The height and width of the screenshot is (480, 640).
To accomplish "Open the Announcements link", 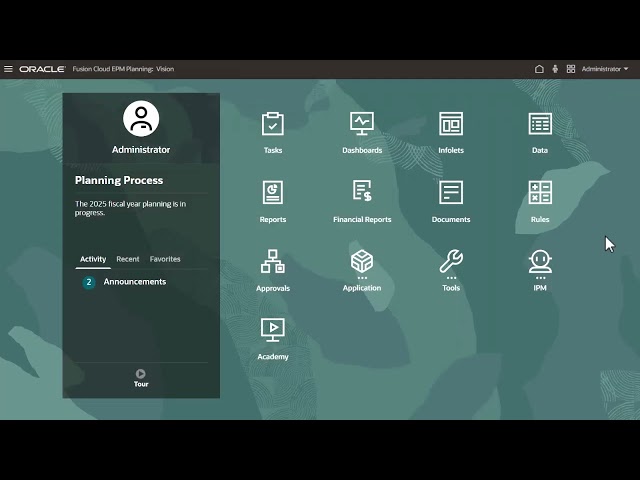I will point(135,282).
